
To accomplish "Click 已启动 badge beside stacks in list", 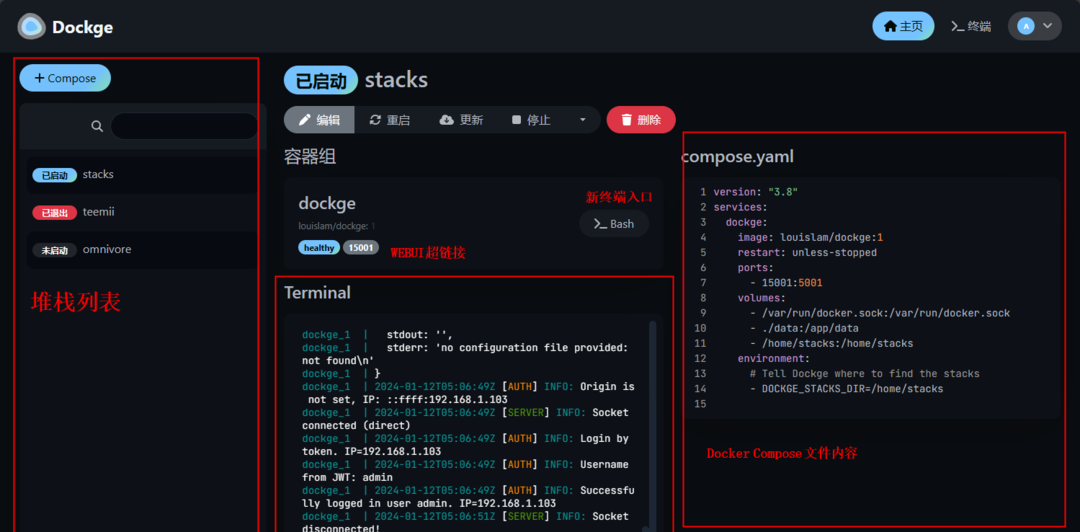I will [54, 176].
